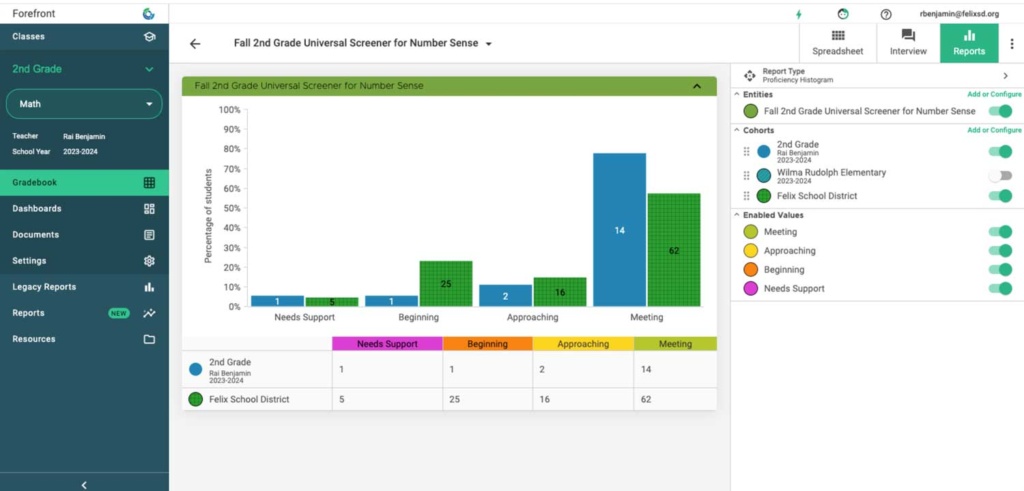Click Add or Configure for Entities

point(994,94)
